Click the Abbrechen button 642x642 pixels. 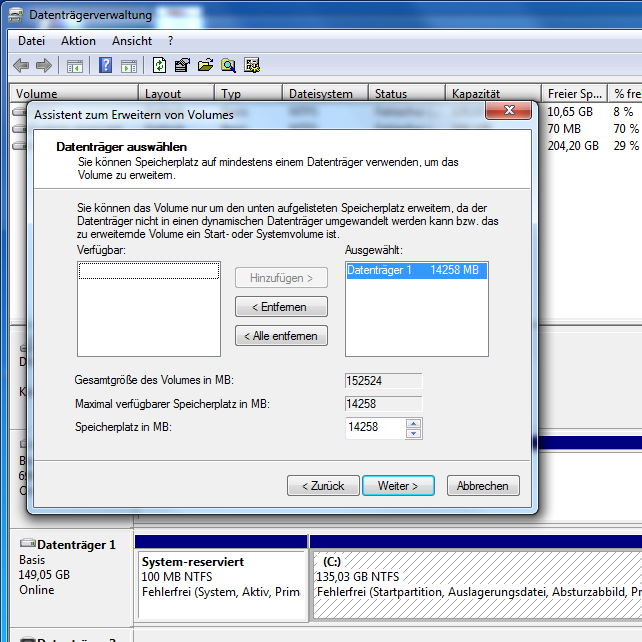(483, 486)
